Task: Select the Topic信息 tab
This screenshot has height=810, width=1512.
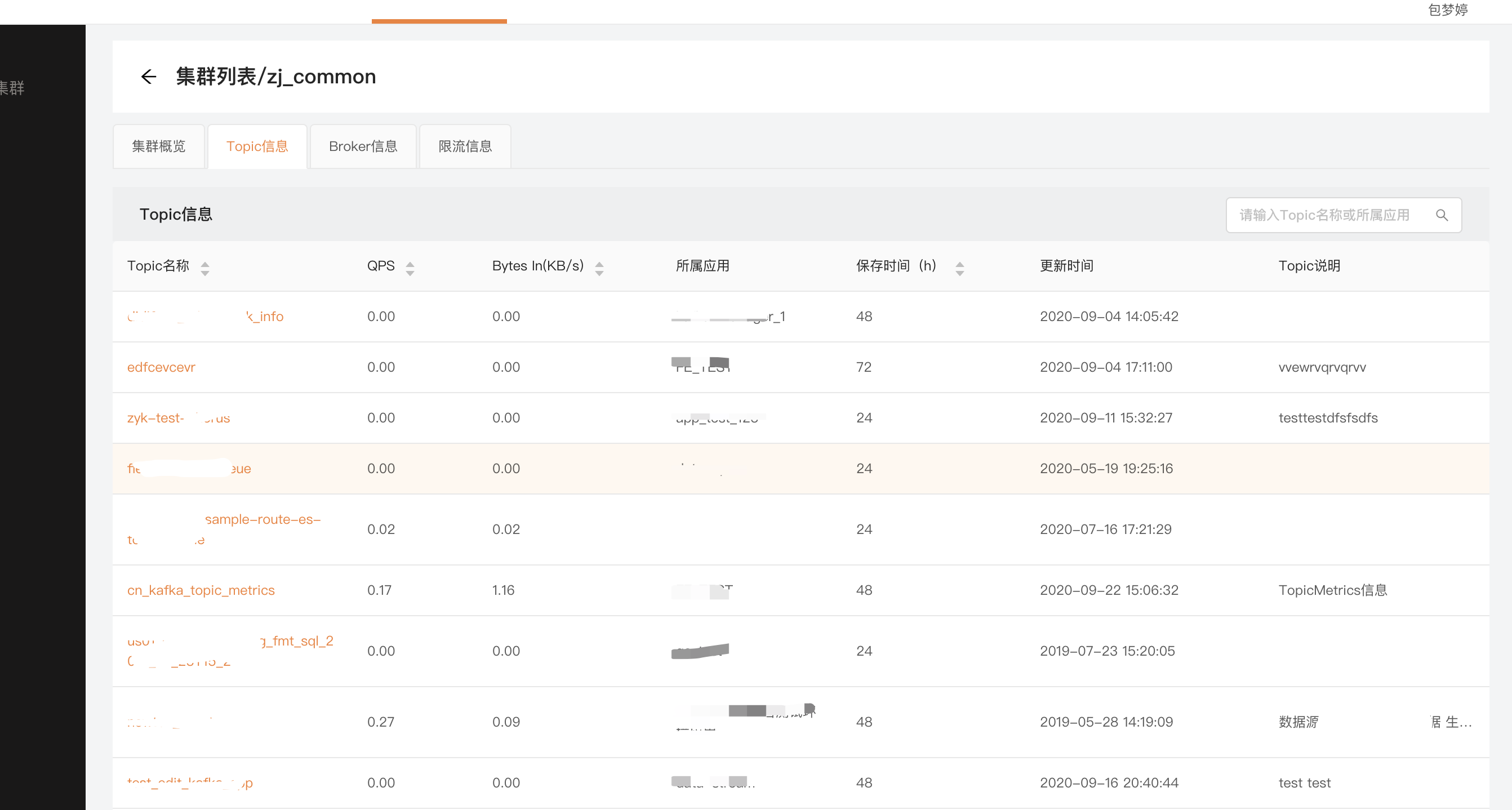Action: 257,146
